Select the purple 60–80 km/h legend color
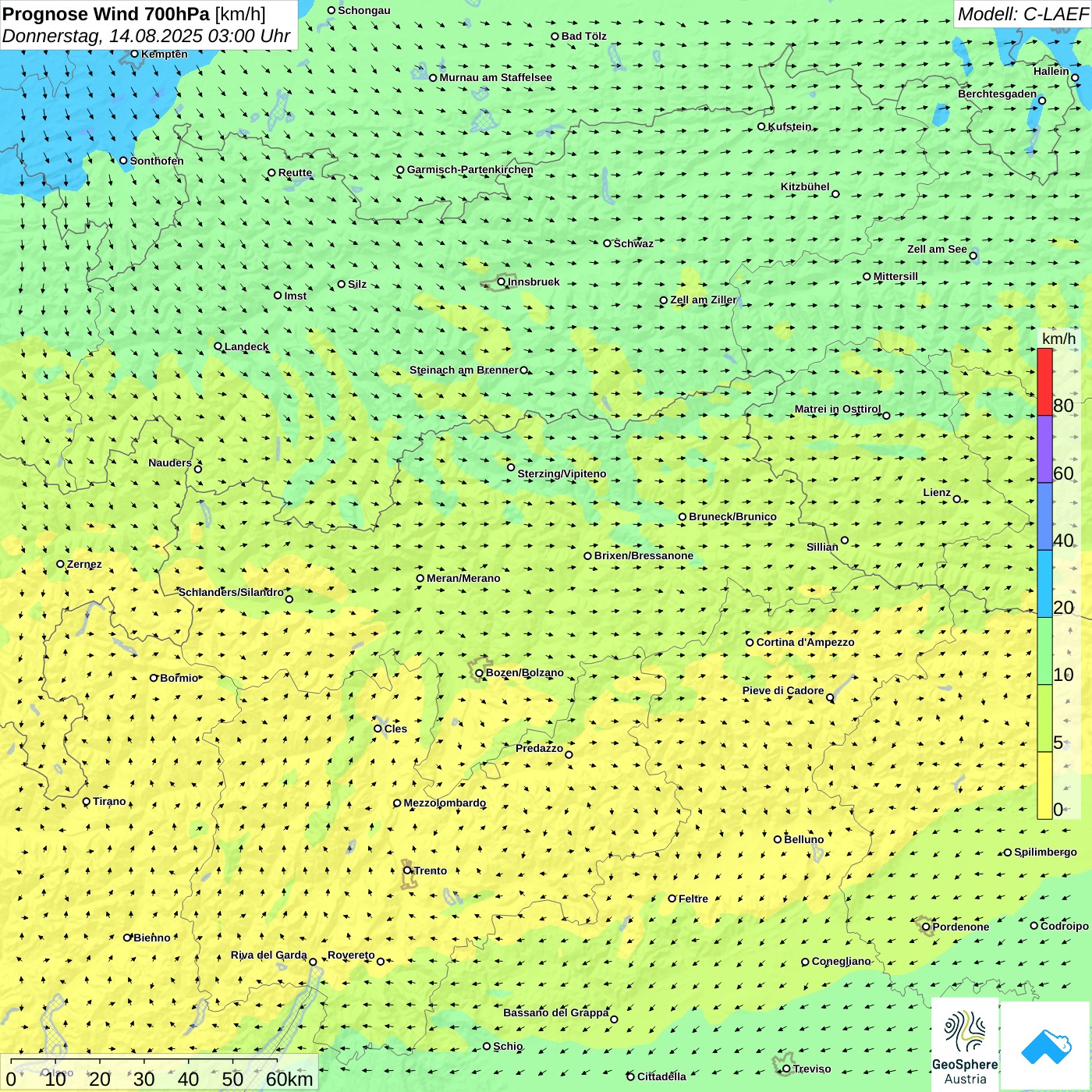Image resolution: width=1092 pixels, height=1092 pixels. click(x=1044, y=448)
